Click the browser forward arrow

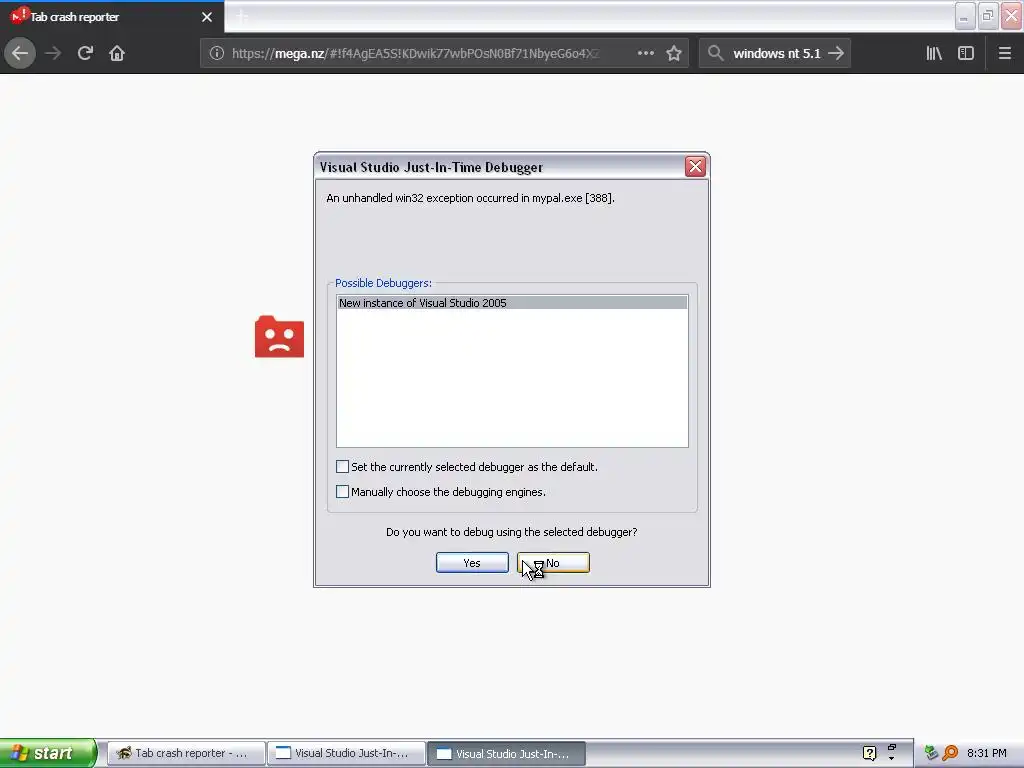point(53,53)
